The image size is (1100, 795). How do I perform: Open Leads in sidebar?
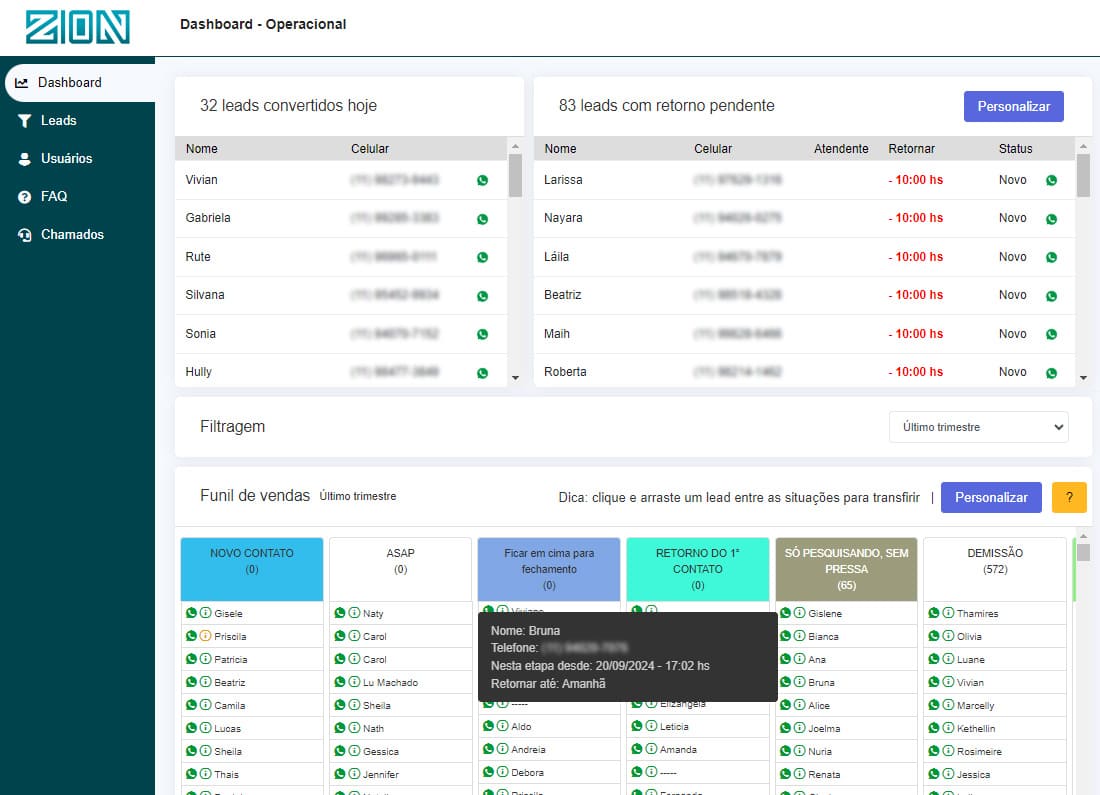point(58,121)
